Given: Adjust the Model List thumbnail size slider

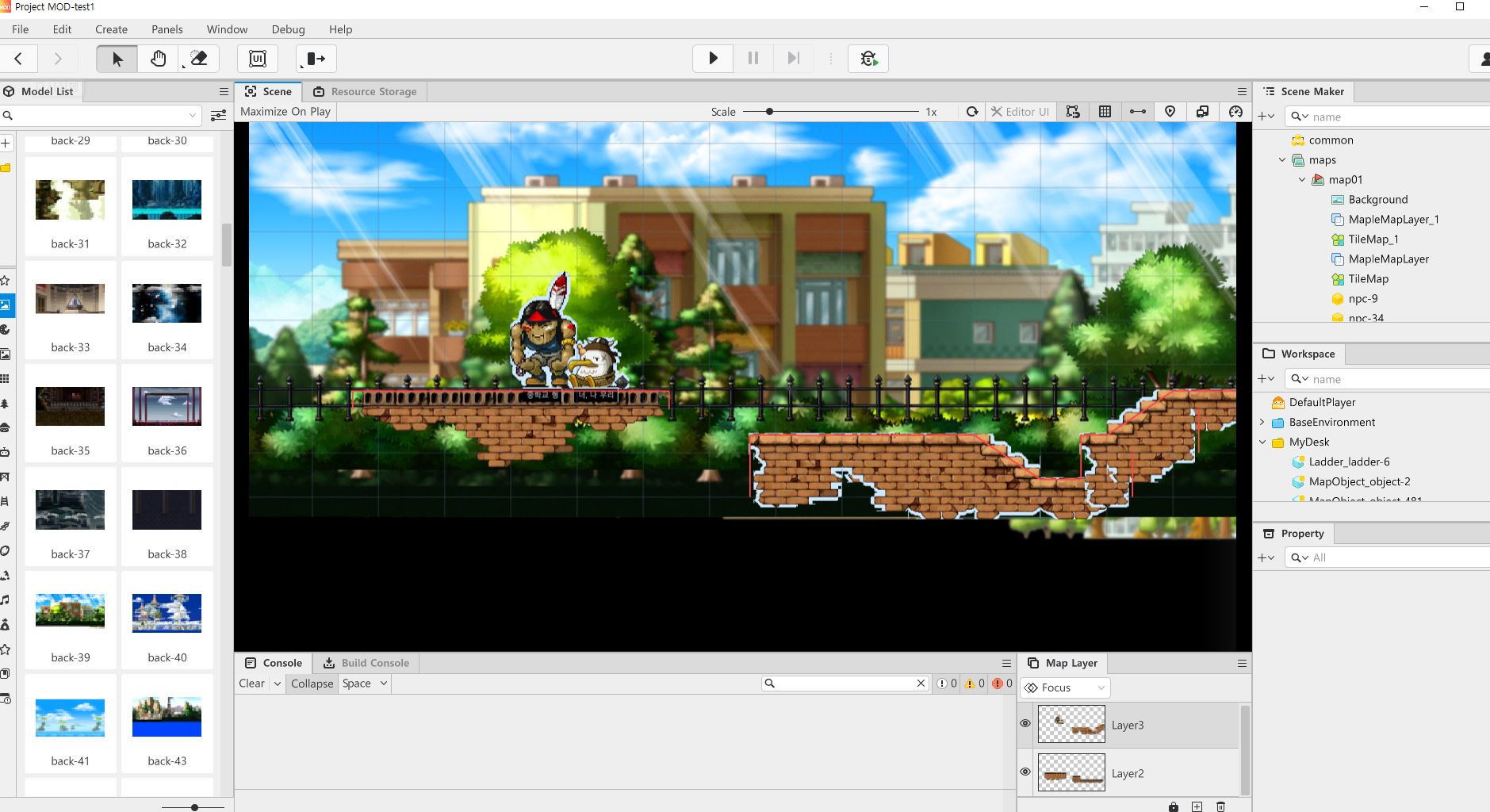Looking at the screenshot, I should point(194,807).
